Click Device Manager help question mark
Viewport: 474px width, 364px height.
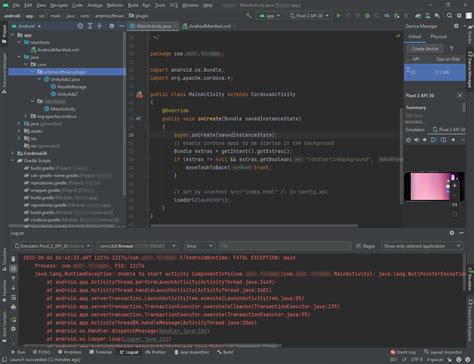click(451, 48)
